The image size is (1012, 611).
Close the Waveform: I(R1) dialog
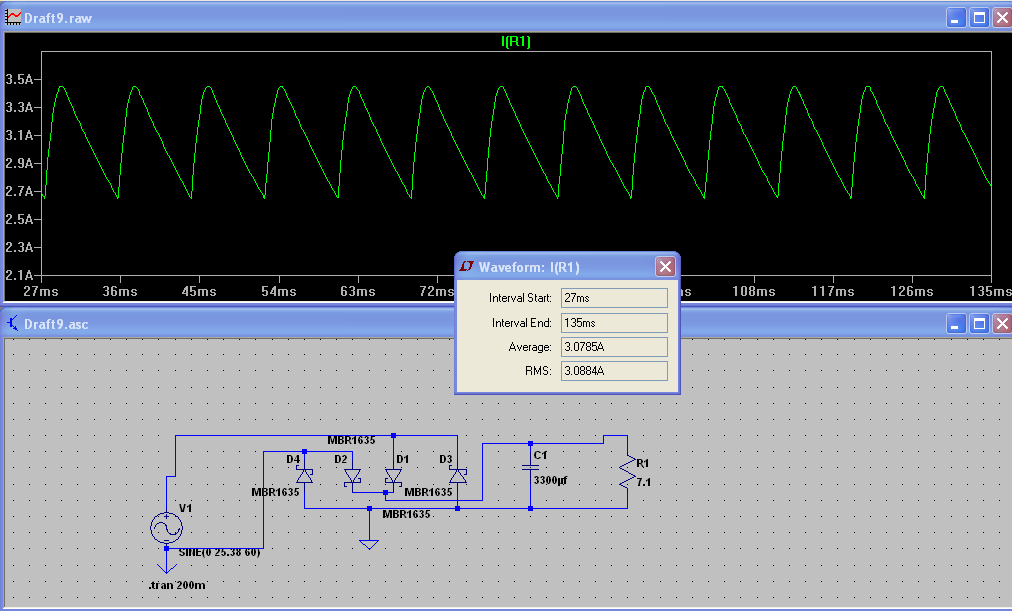pos(665,266)
